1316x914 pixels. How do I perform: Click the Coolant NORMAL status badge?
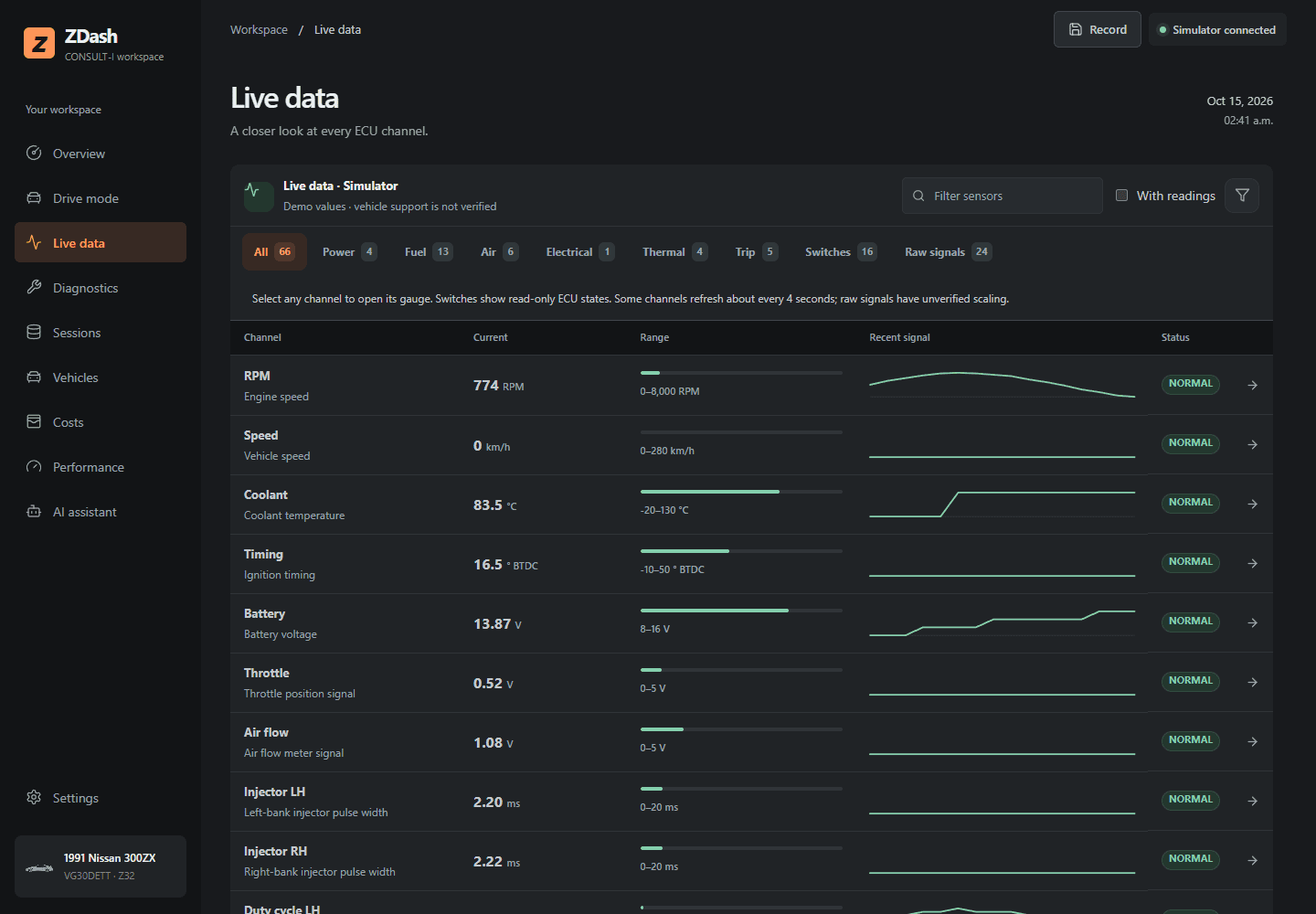pos(1191,503)
